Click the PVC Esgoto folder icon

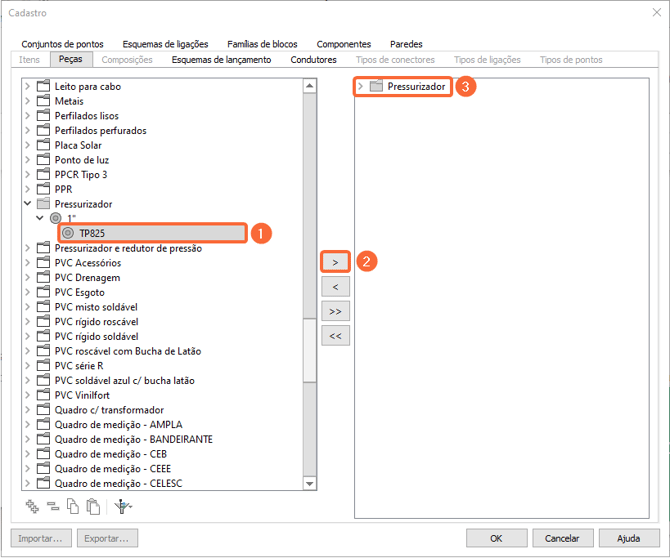[43, 292]
